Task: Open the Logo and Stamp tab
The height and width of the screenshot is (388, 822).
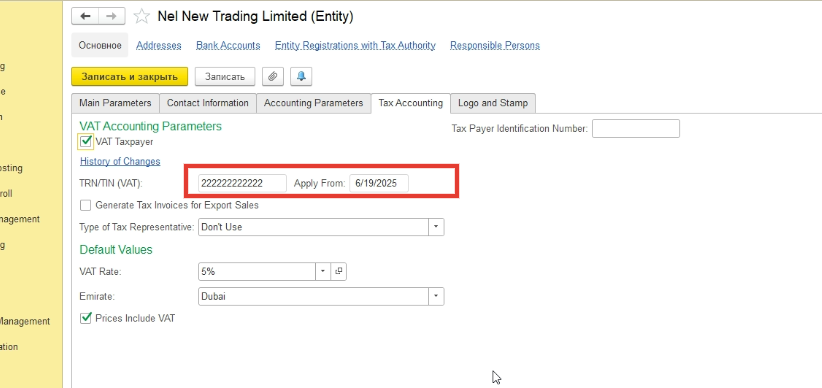Action: point(493,103)
